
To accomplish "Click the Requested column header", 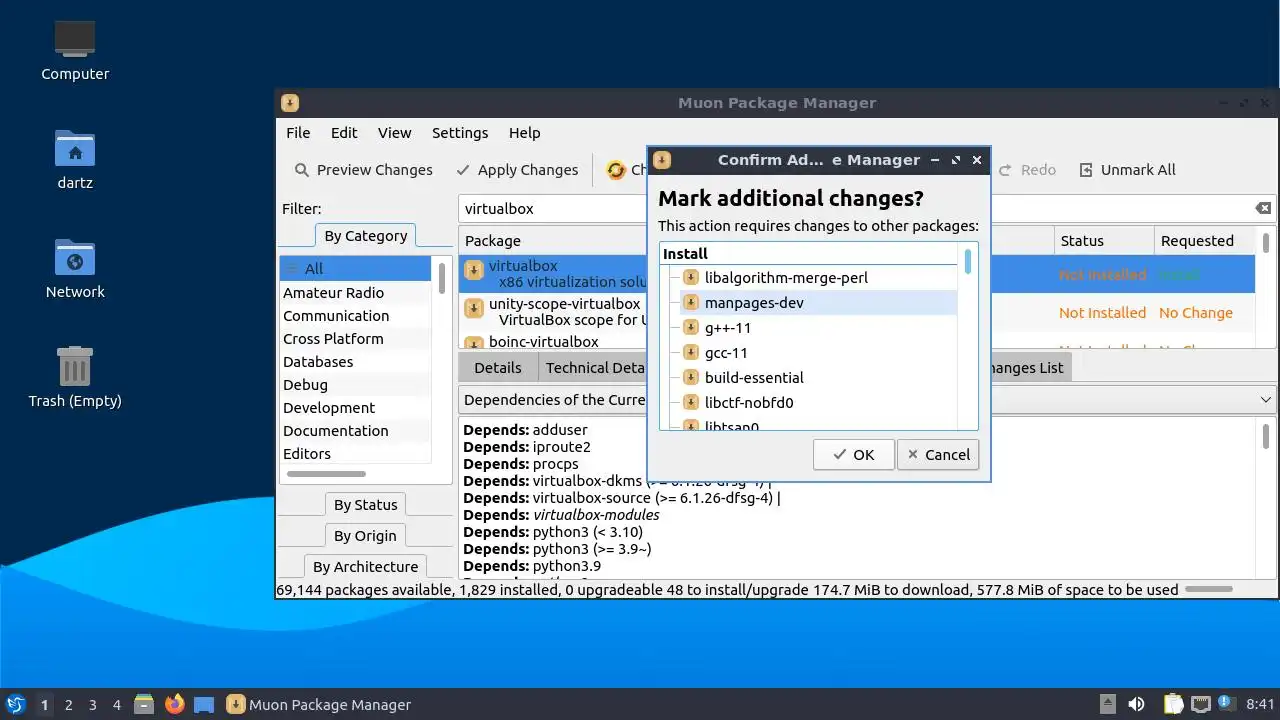I will point(1204,241).
